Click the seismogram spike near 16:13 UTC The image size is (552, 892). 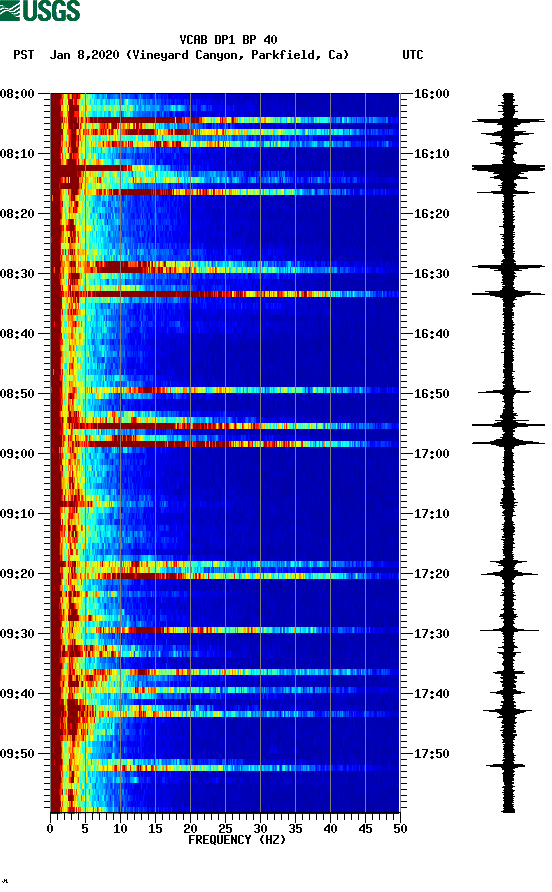[508, 168]
